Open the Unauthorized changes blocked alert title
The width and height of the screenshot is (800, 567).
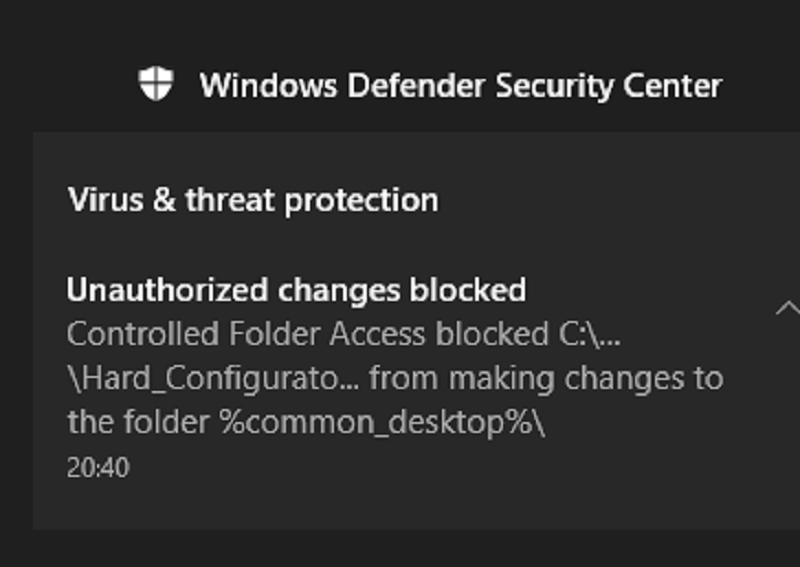(296, 290)
